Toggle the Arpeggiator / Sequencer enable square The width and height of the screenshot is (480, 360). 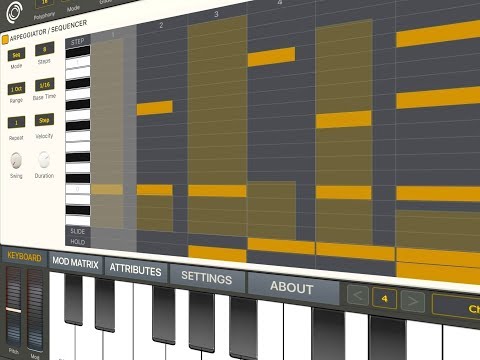tap(5, 39)
